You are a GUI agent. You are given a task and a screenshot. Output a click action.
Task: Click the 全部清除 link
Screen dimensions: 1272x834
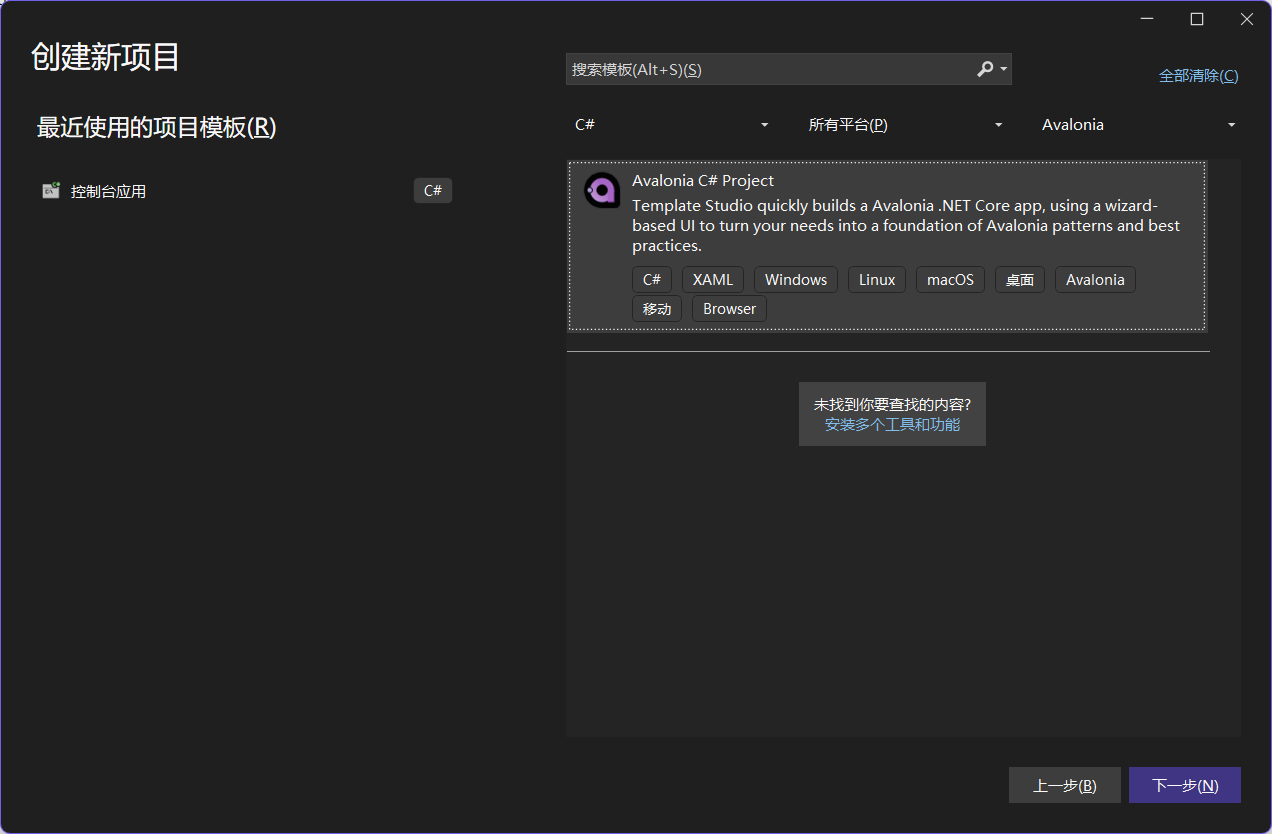click(1198, 76)
